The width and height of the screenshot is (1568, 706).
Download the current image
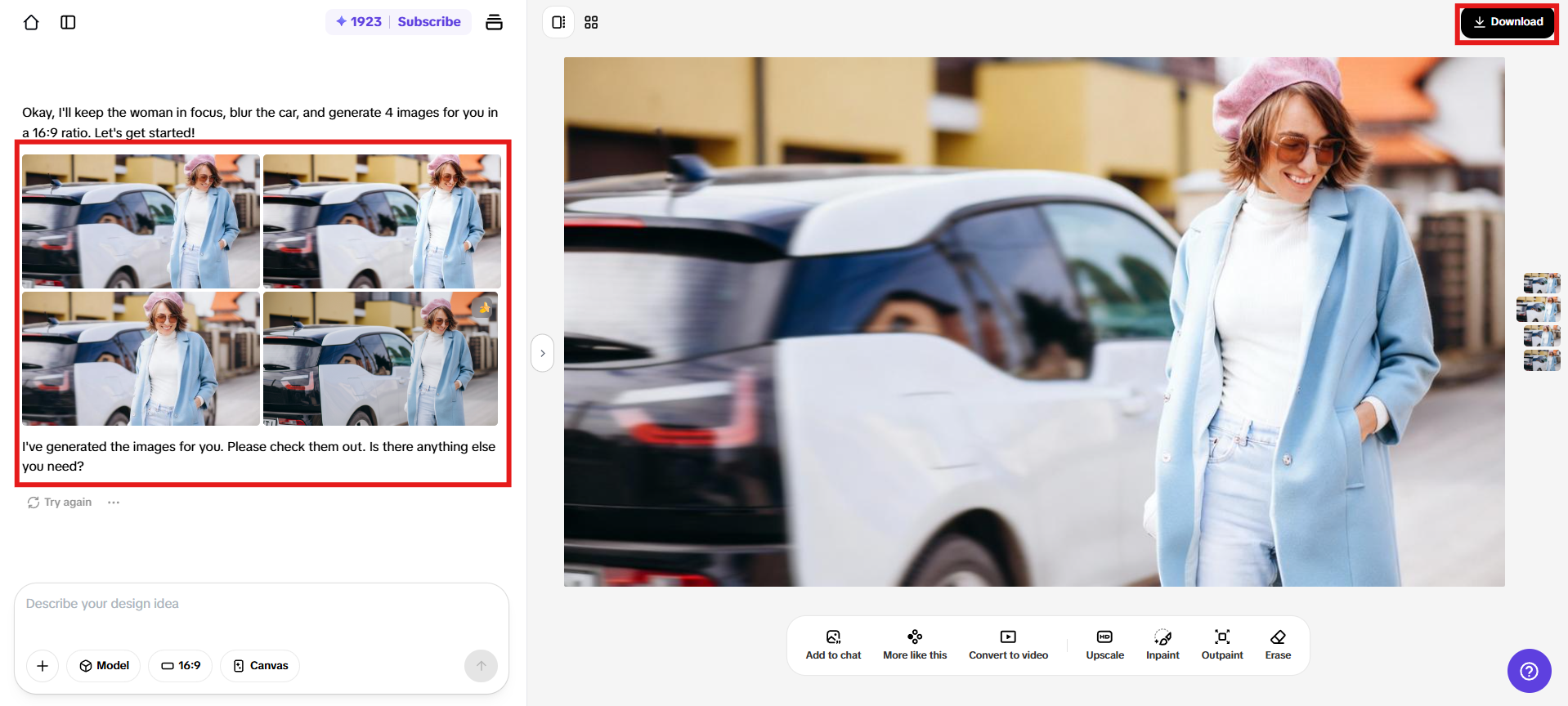point(1508,22)
